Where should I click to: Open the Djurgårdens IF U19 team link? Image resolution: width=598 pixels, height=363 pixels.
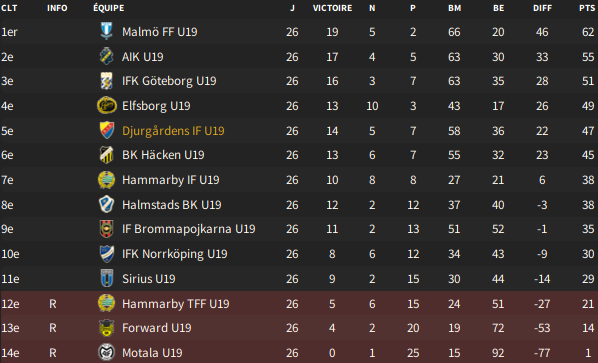[x=173, y=131]
